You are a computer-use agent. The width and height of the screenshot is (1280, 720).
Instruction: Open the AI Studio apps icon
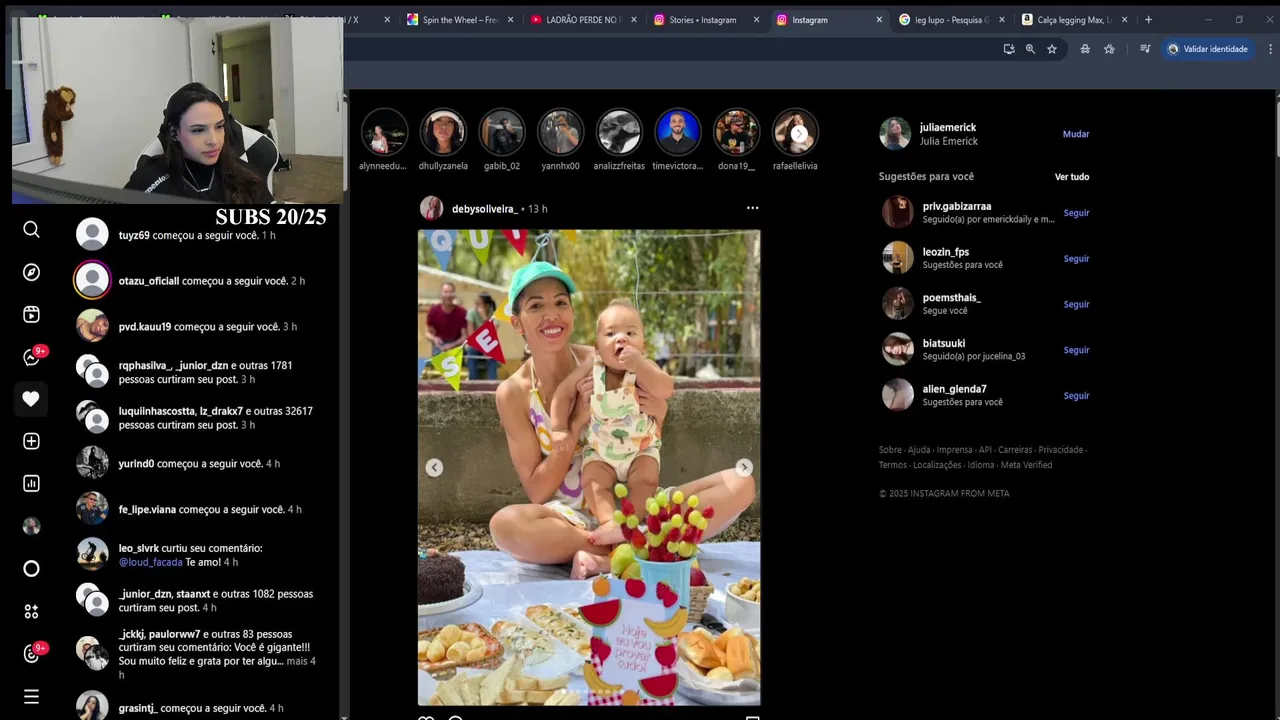click(x=31, y=611)
